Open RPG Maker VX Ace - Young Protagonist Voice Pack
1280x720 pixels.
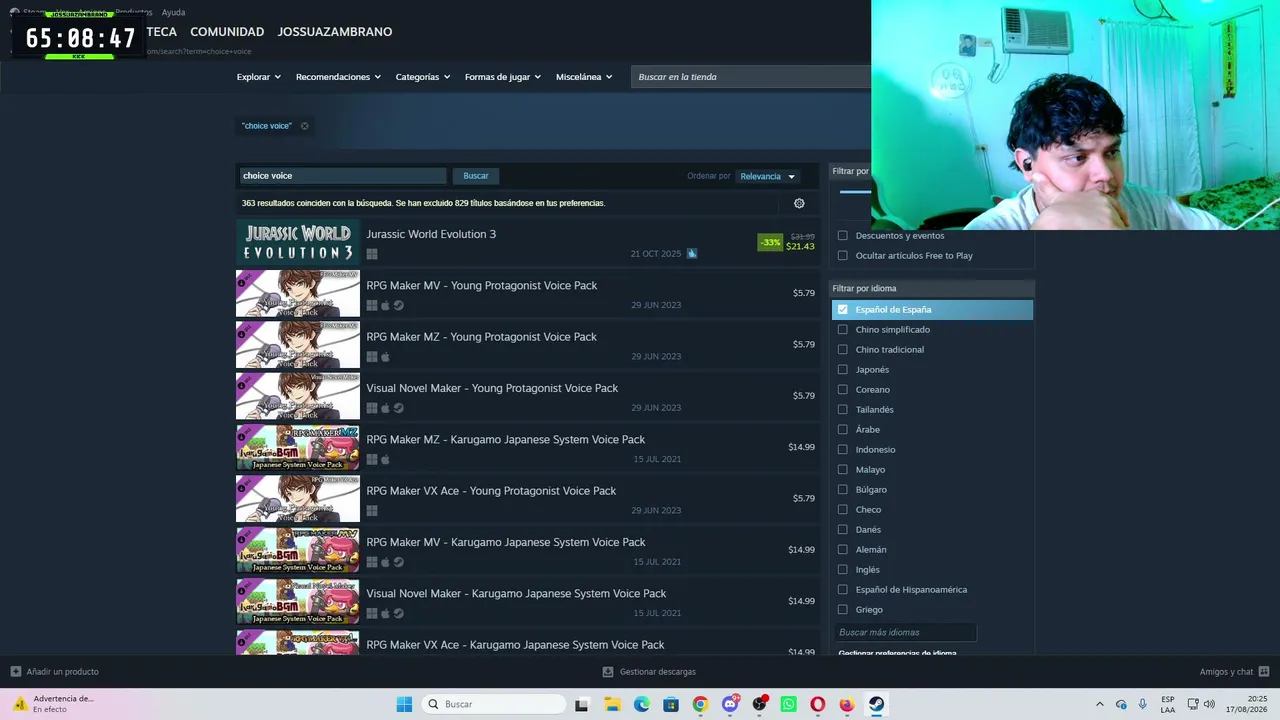(x=528, y=499)
